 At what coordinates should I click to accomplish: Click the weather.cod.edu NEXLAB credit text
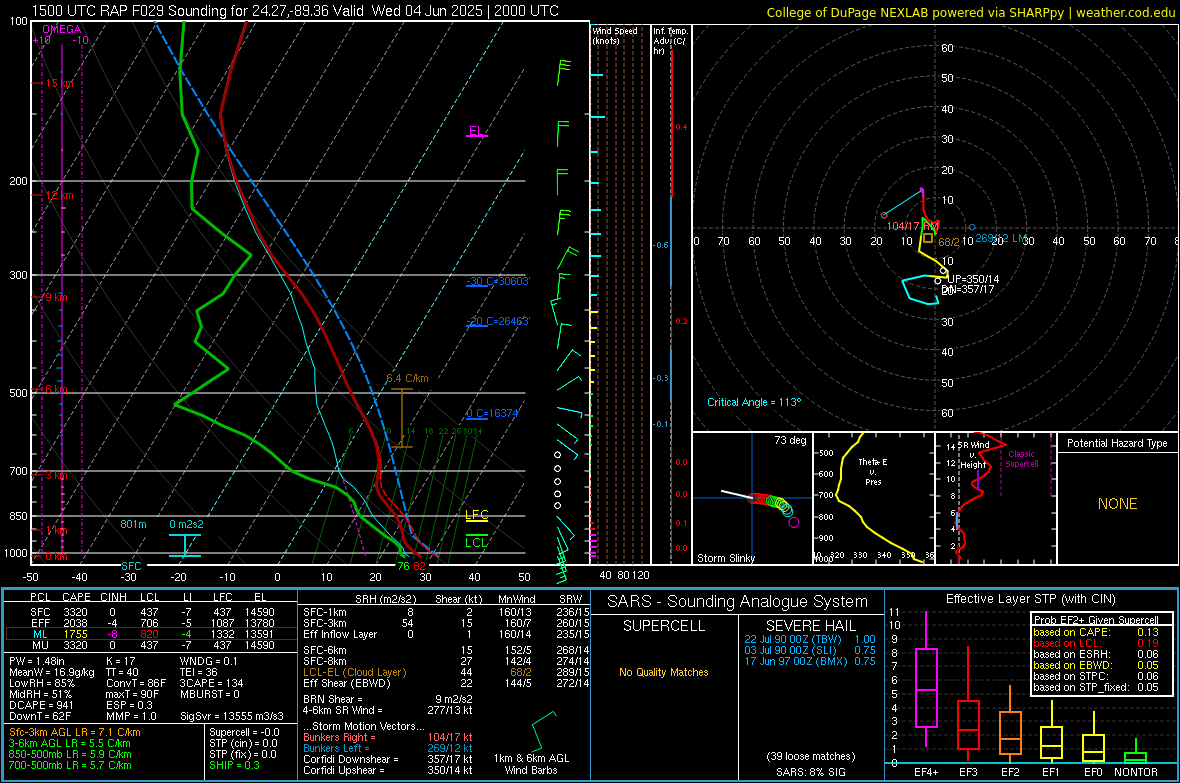tap(970, 12)
